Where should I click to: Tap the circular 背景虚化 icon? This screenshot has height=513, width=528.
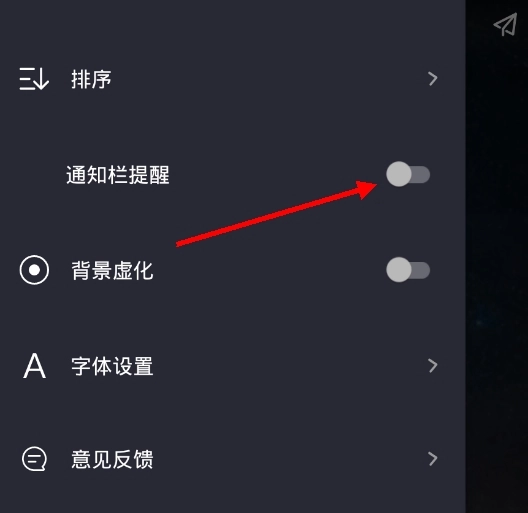pos(34,270)
